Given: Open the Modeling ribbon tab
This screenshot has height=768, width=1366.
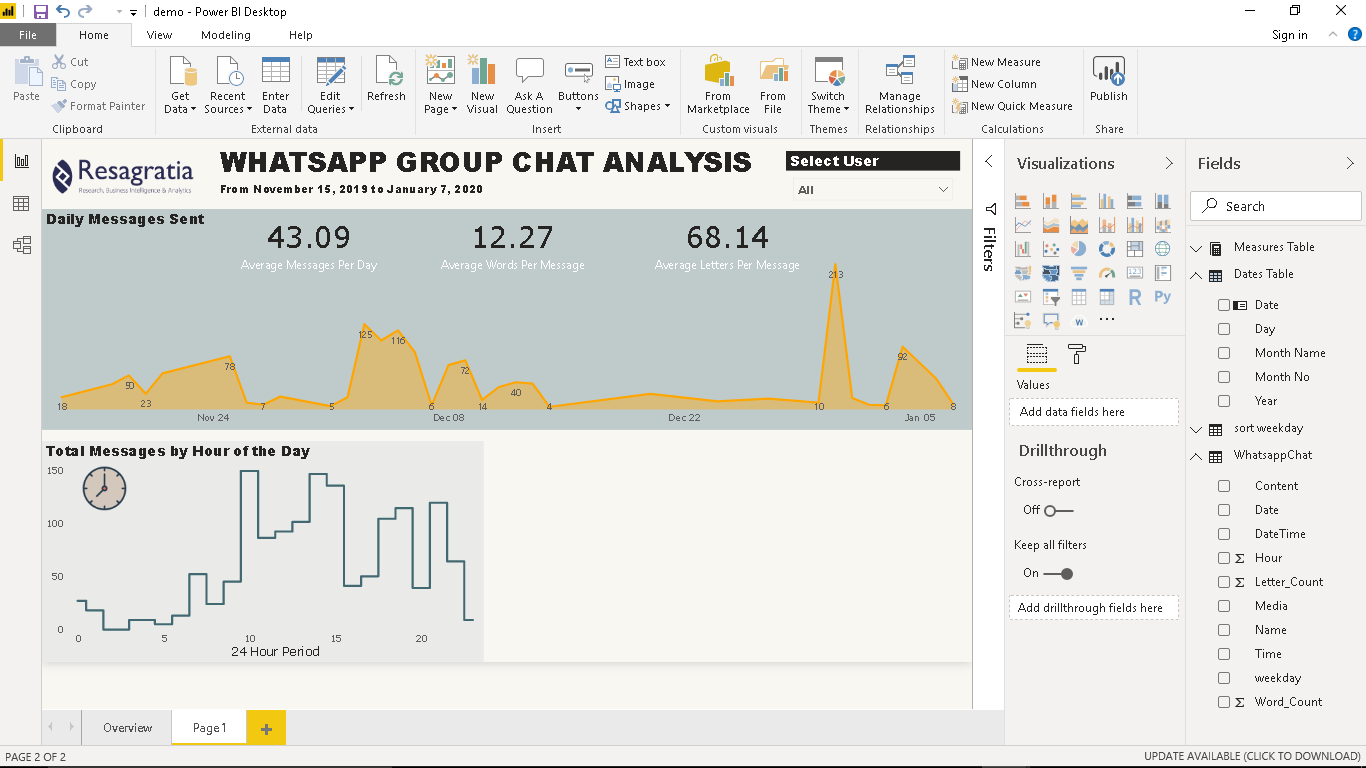Looking at the screenshot, I should click(225, 35).
